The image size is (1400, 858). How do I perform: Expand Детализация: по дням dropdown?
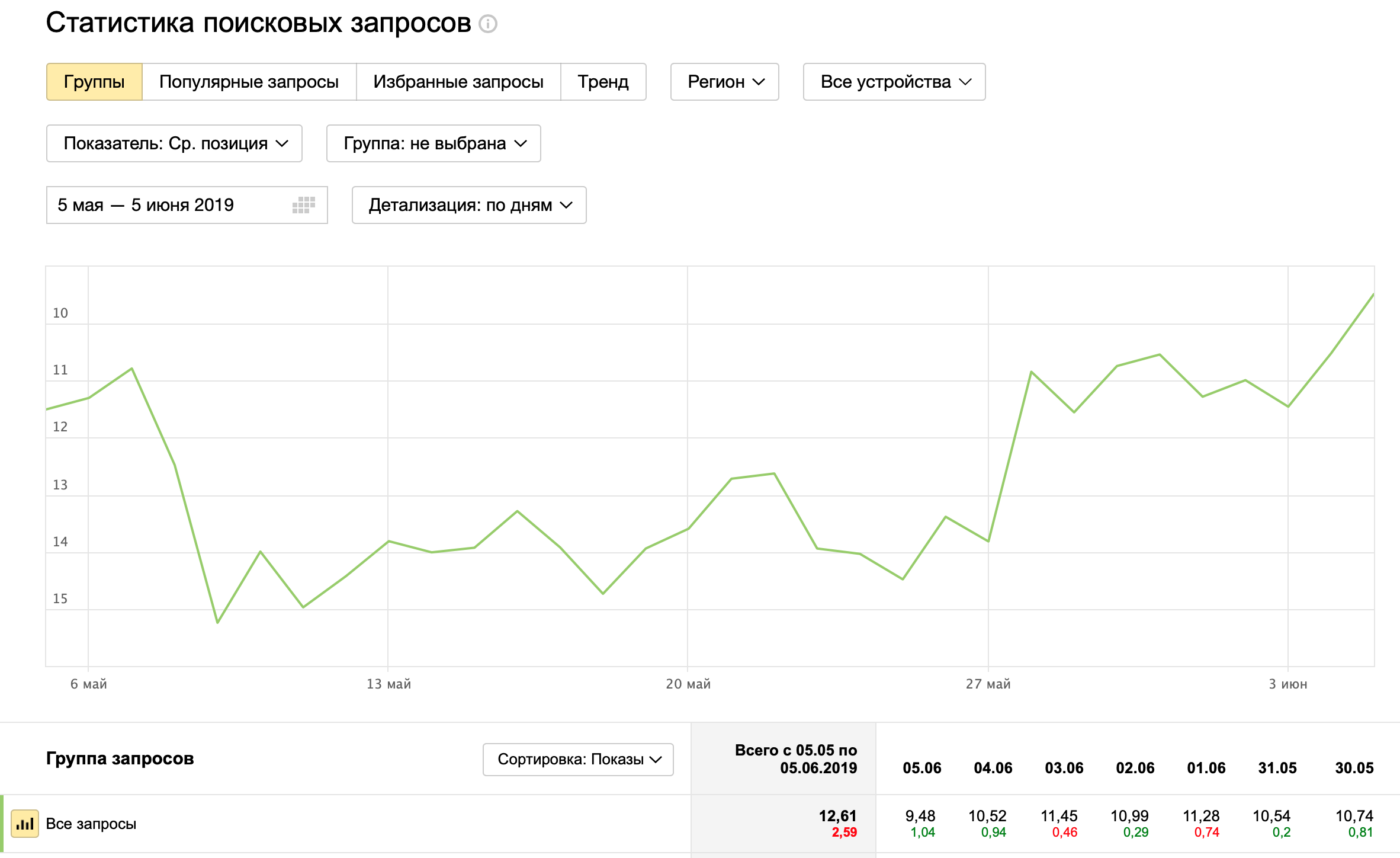pos(468,205)
